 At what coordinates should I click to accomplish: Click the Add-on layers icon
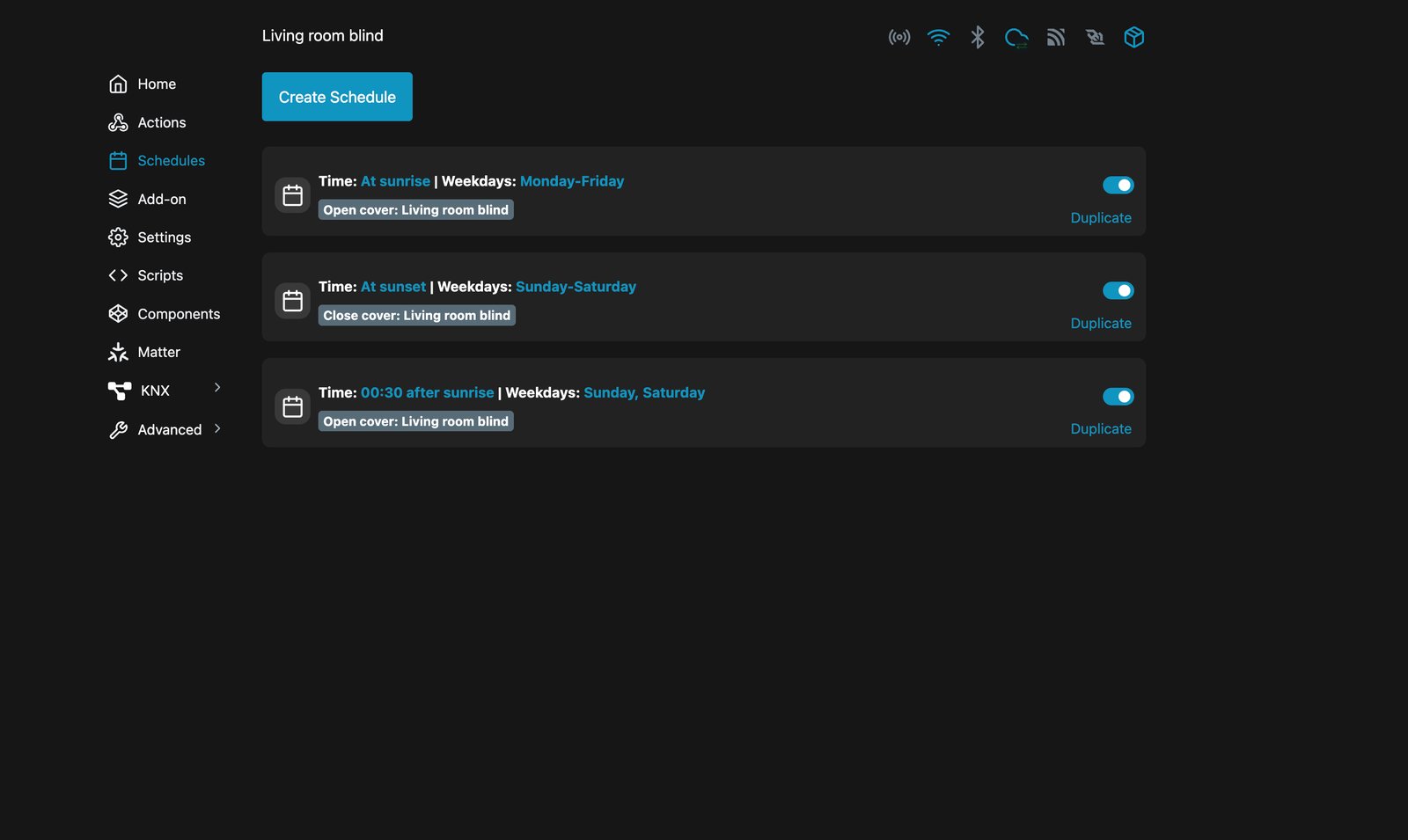(x=118, y=199)
